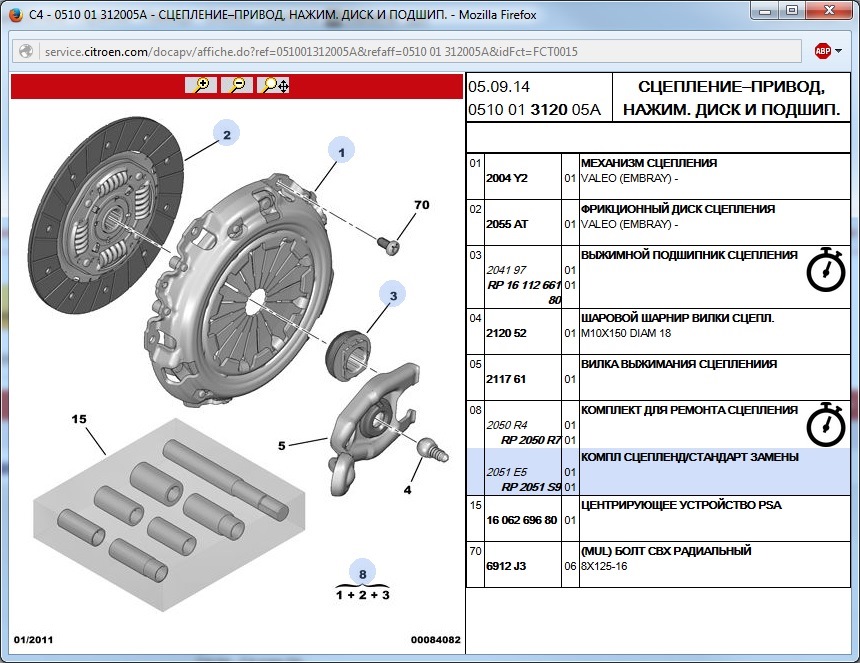Click document code 0510 01 3120 05A
Screen dimensions: 860x663
(534, 110)
